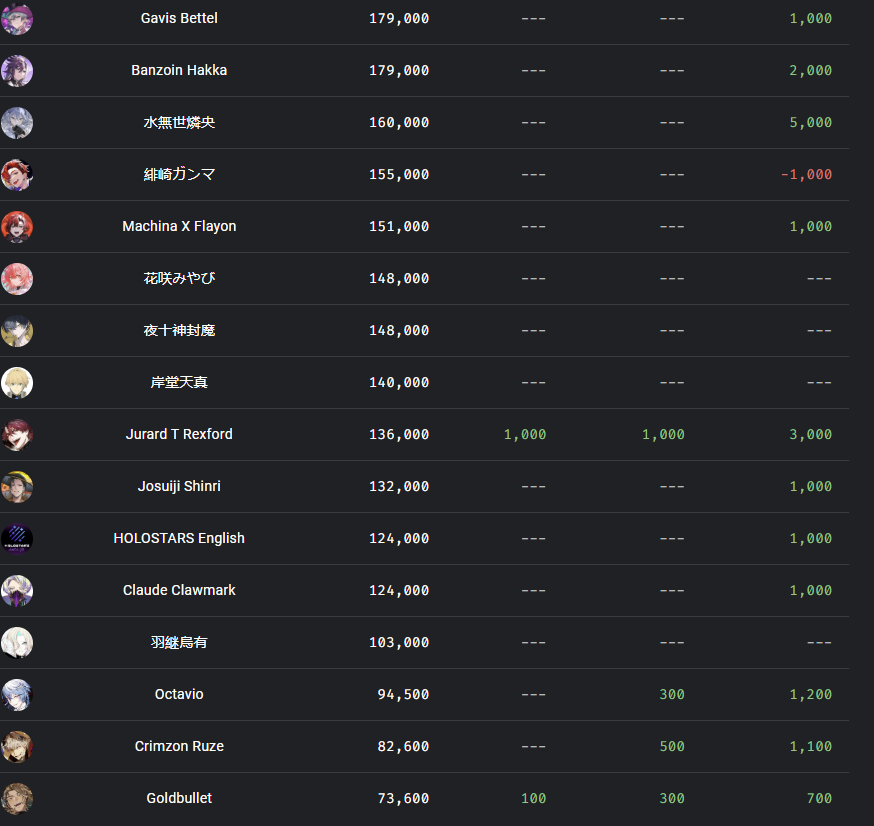Select Goldbullet's 73,600 subscriber count

(x=403, y=799)
